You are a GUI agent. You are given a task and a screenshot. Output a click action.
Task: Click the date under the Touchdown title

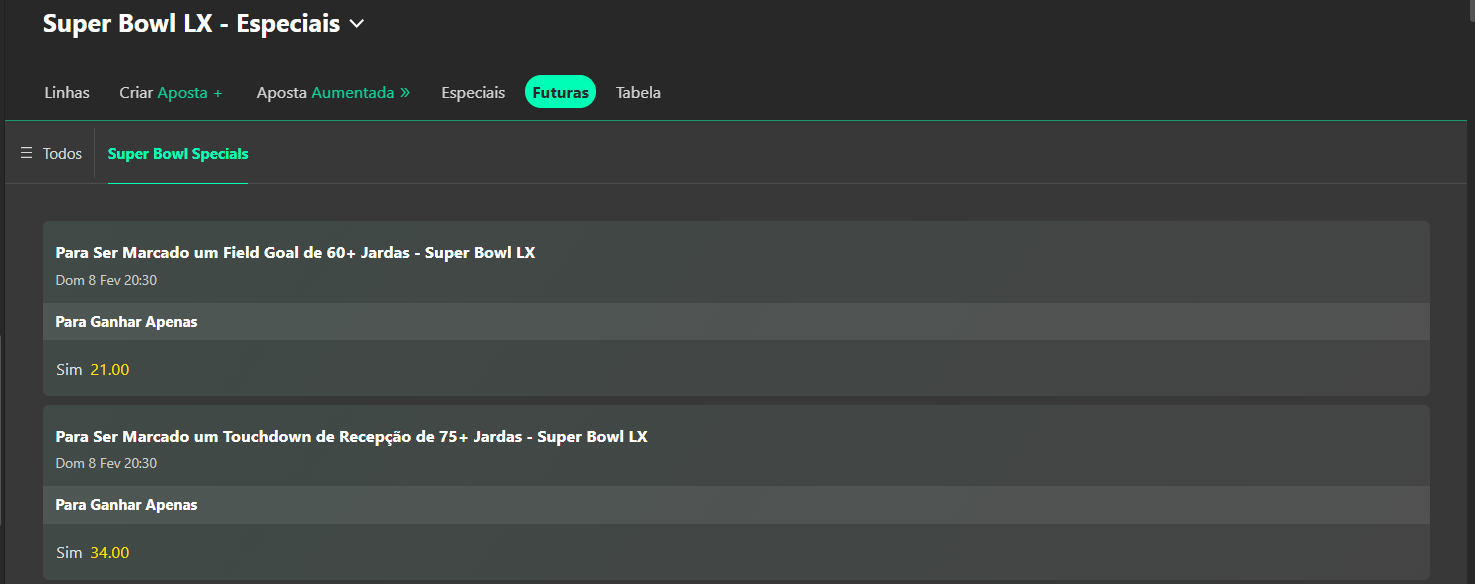tap(106, 463)
